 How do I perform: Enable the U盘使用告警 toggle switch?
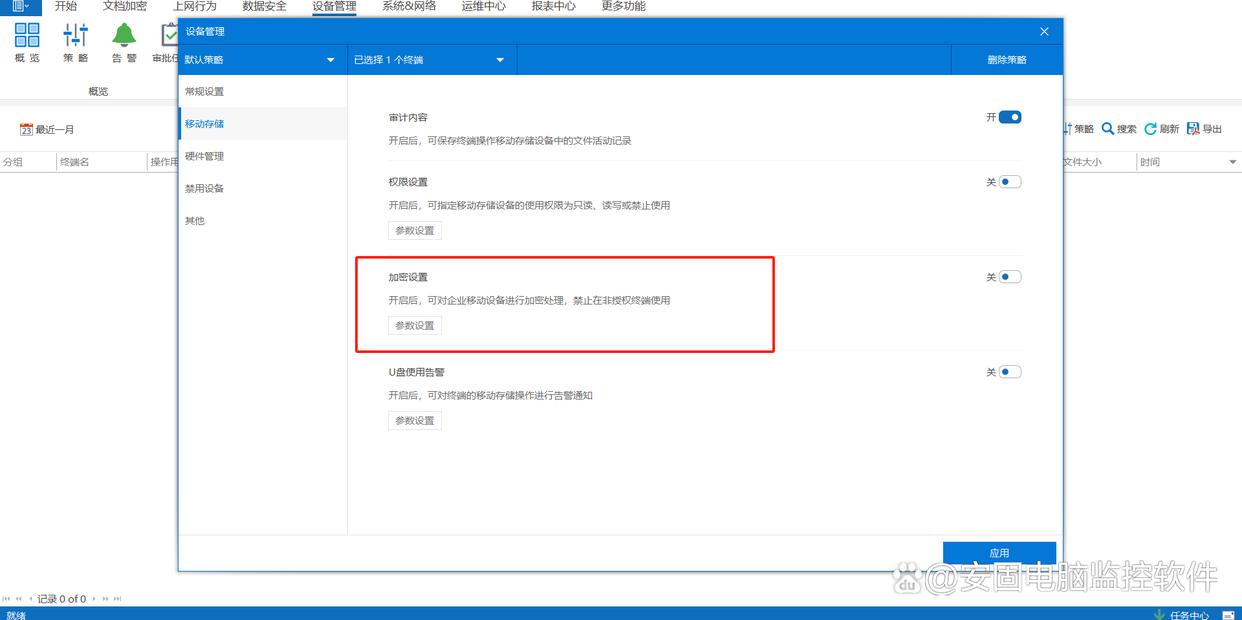[1009, 372]
